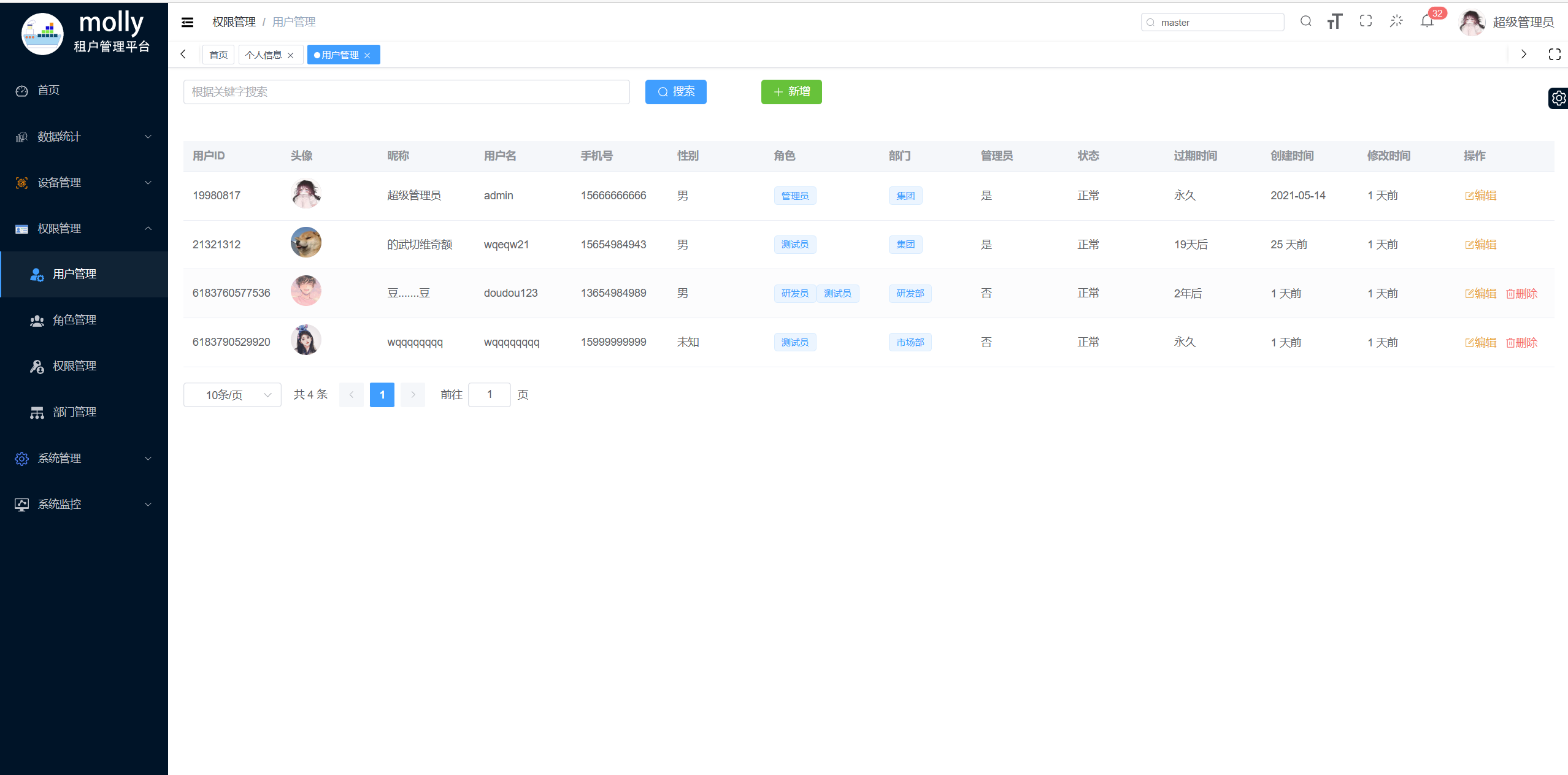Screen dimensions: 1568x775
Task: Click the blue 搜索 button
Action: click(x=675, y=92)
